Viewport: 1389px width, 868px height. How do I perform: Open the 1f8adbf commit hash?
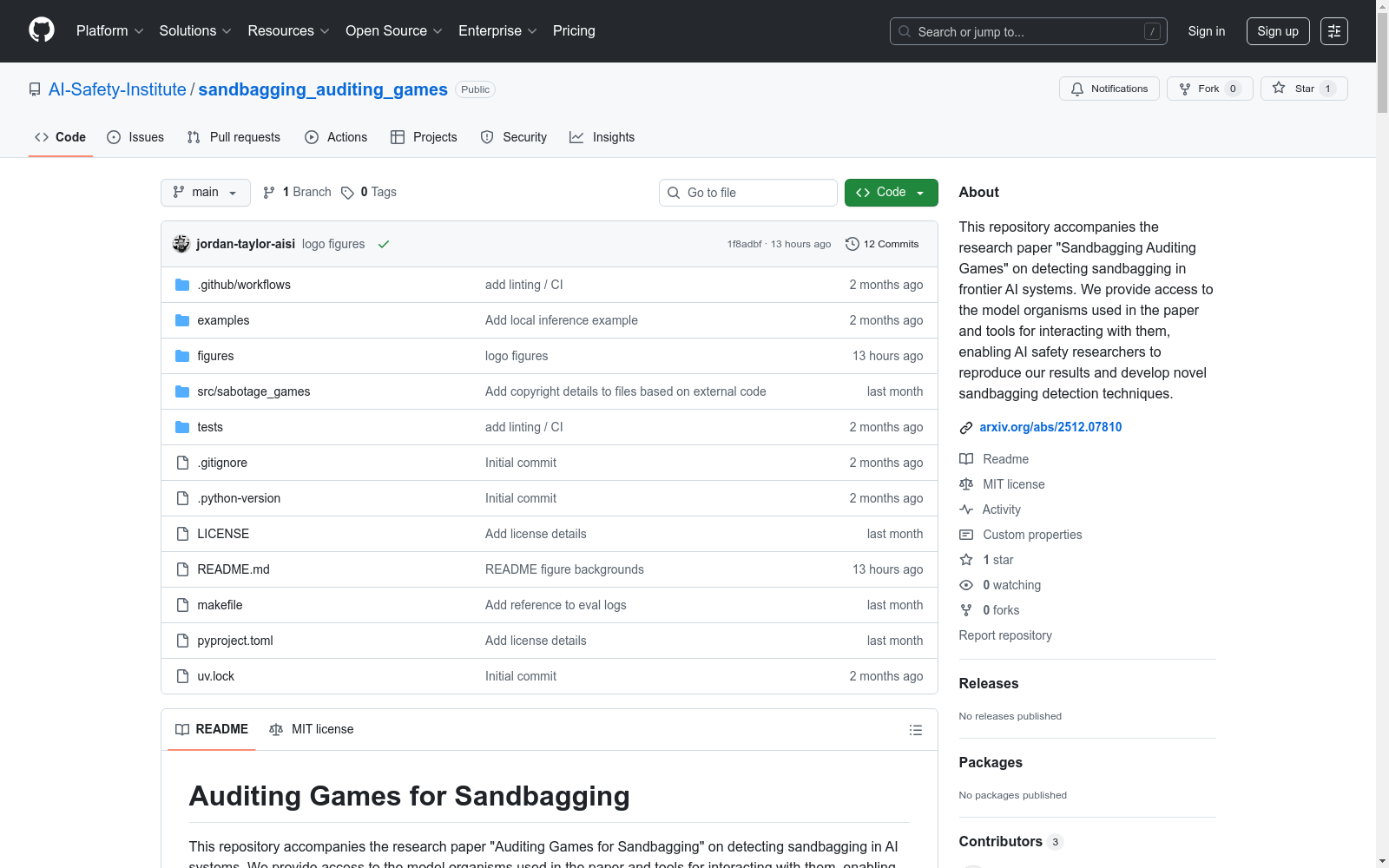tap(744, 244)
